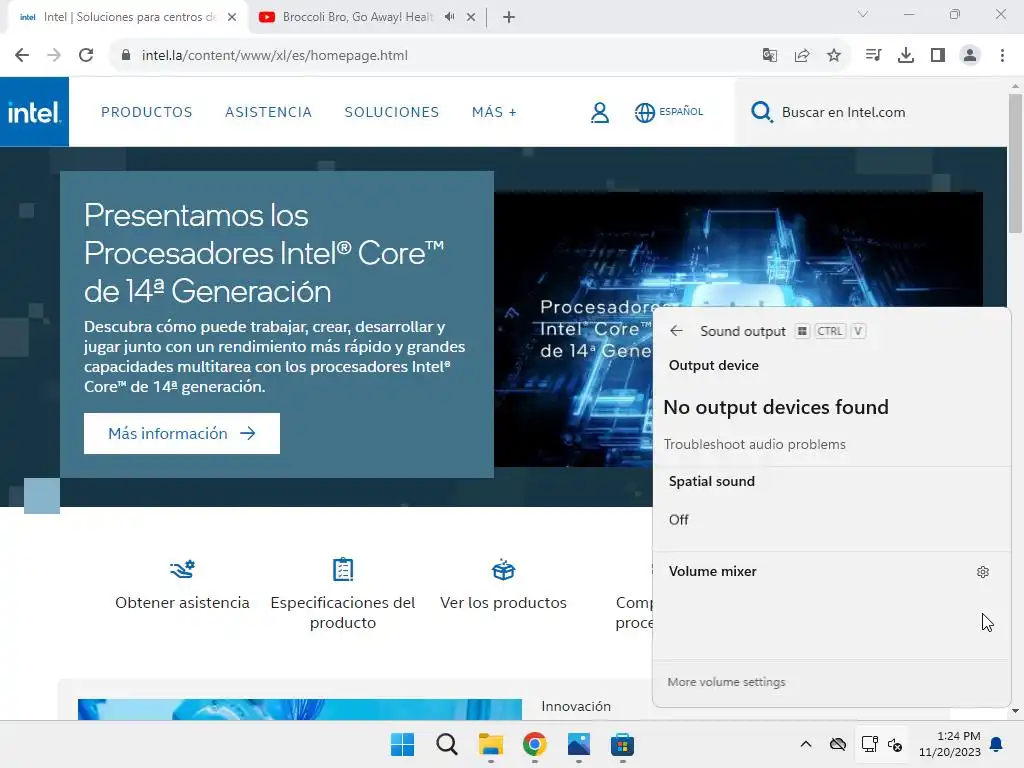Click the address bar URL
Viewport: 1024px width, 768px height.
click(274, 55)
